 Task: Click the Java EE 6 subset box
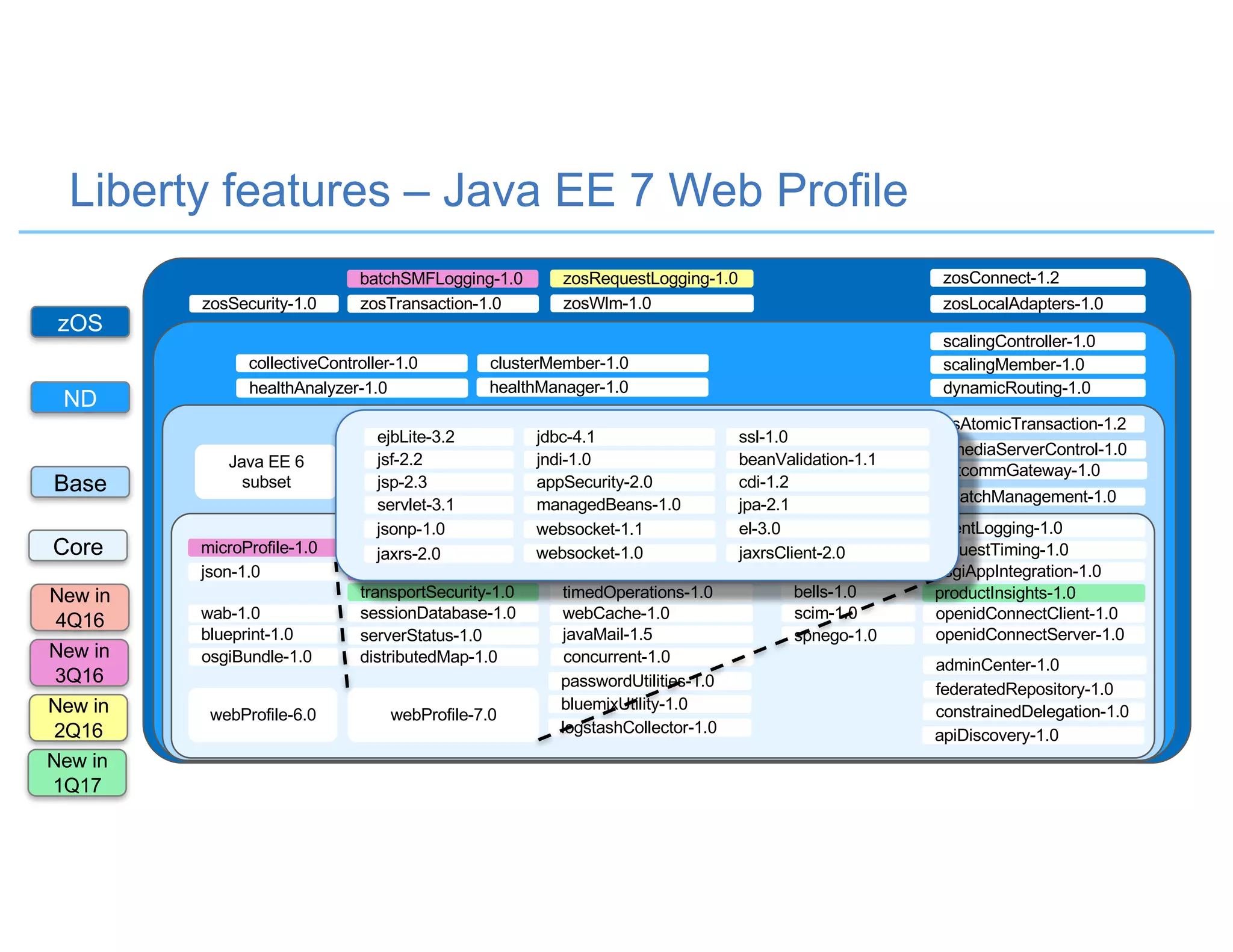[x=266, y=472]
